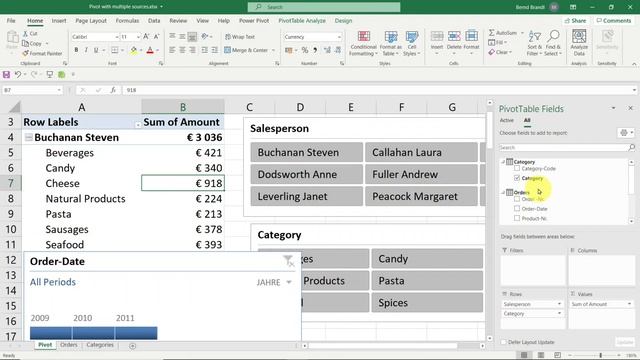Open the font name dropdown
Screen dimensions: 640x360
116,37
